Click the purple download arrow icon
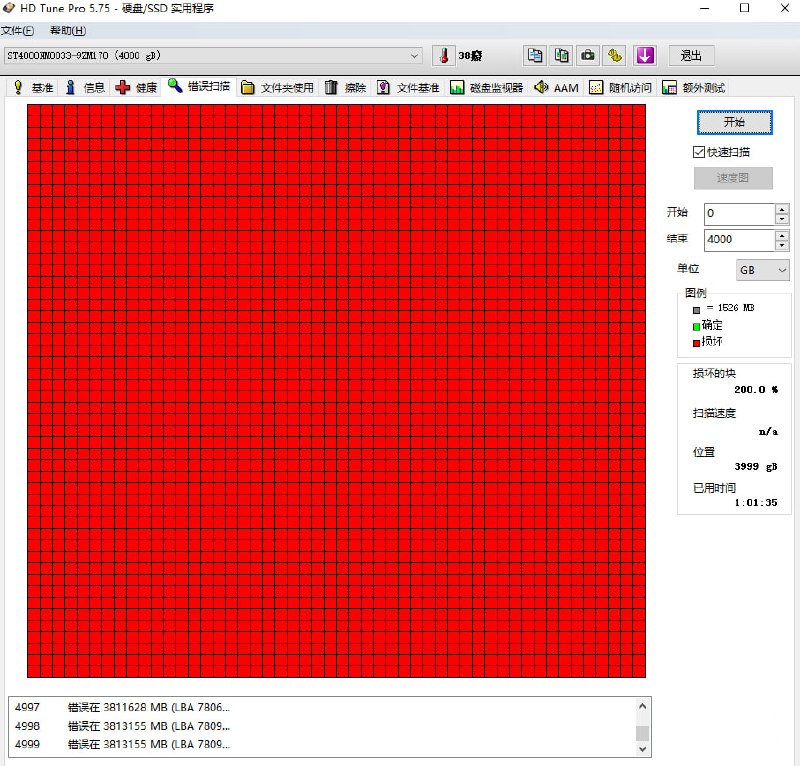The width and height of the screenshot is (800, 766). point(645,55)
